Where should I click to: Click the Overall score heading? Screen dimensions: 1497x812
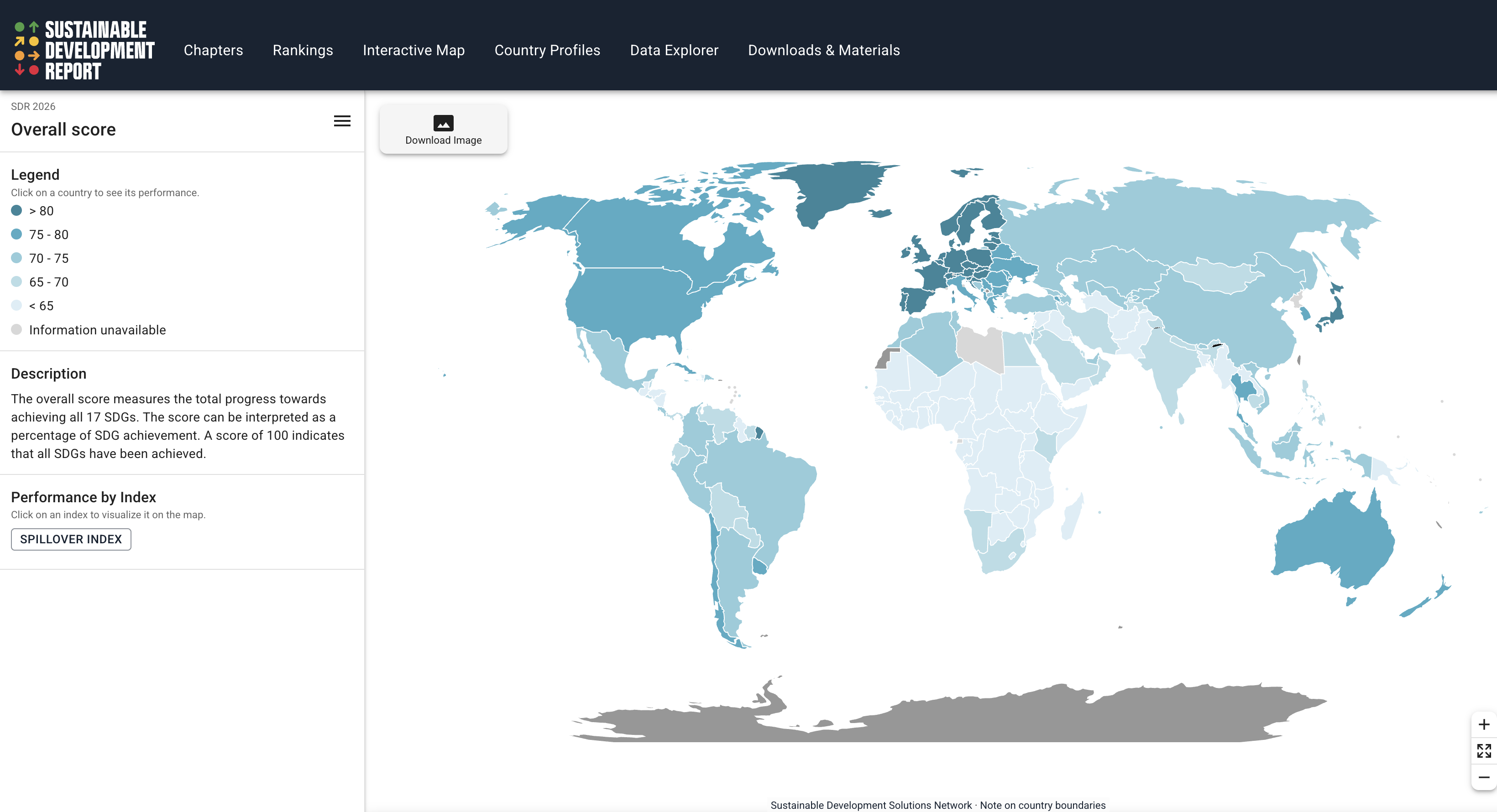click(x=63, y=129)
